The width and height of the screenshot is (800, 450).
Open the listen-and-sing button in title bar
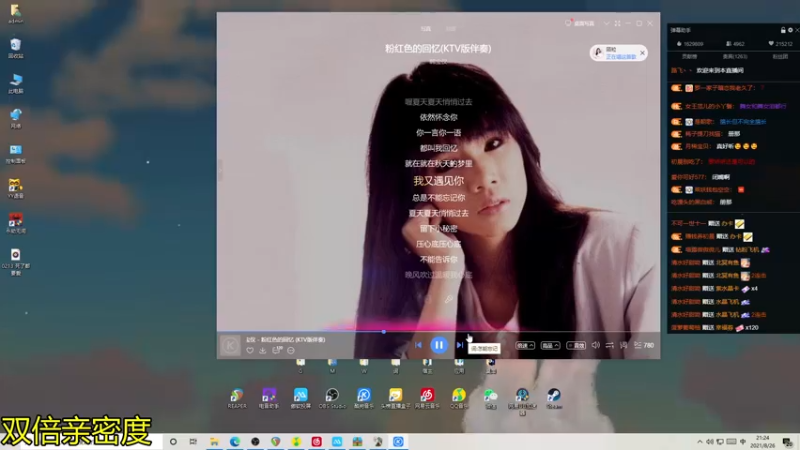tap(581, 23)
